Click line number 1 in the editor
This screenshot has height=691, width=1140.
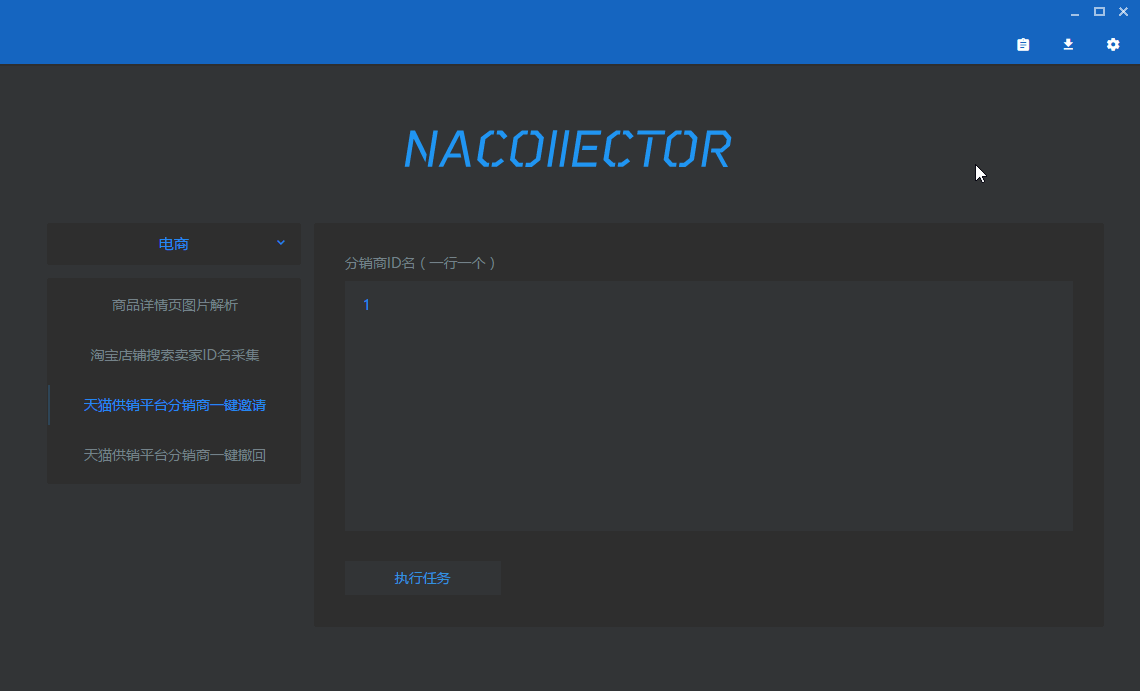point(366,305)
